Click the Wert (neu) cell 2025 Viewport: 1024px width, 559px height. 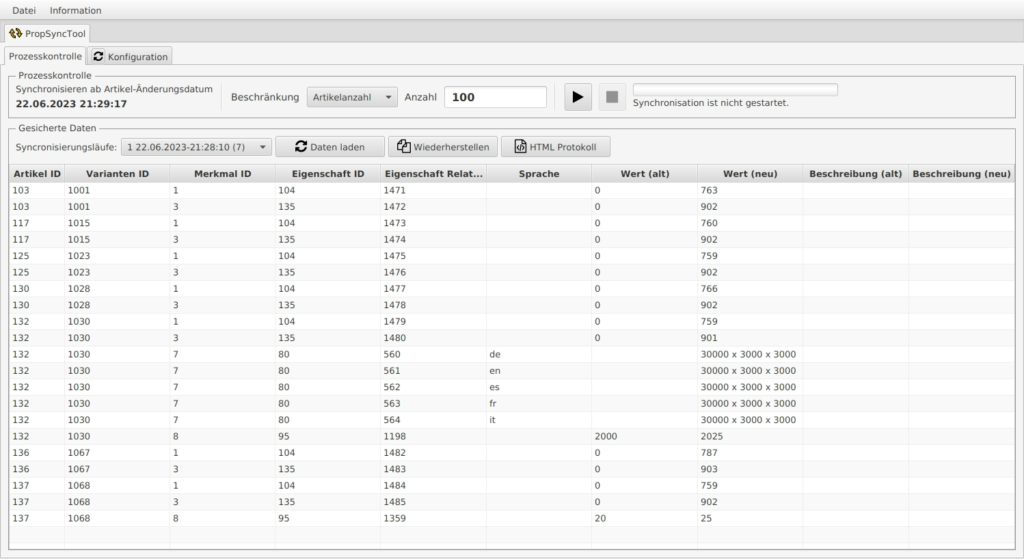coord(750,436)
